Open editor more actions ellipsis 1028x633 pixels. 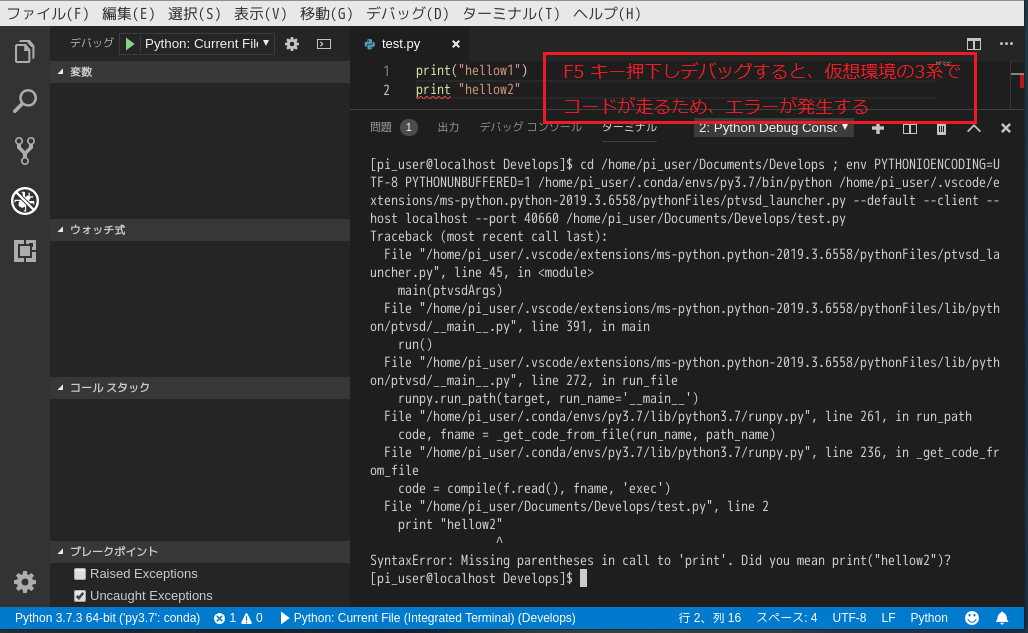click(1006, 44)
